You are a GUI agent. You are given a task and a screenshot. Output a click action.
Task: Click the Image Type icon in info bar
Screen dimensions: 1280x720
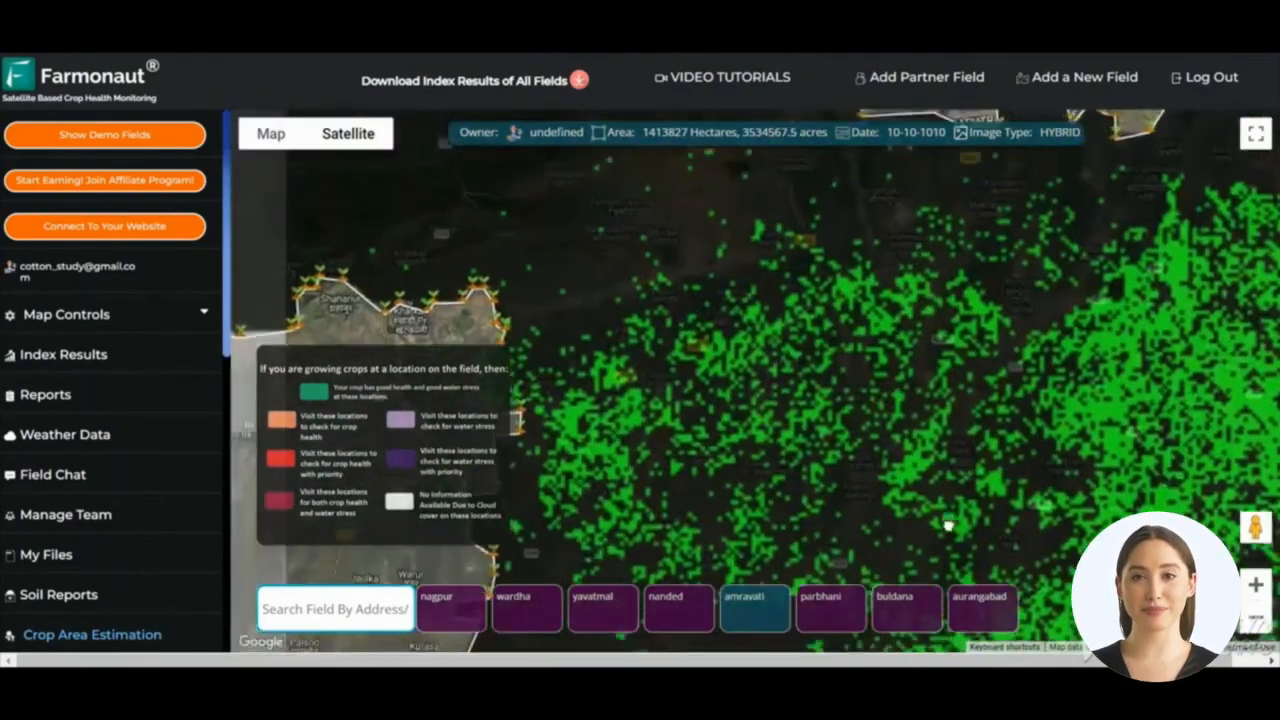point(960,132)
